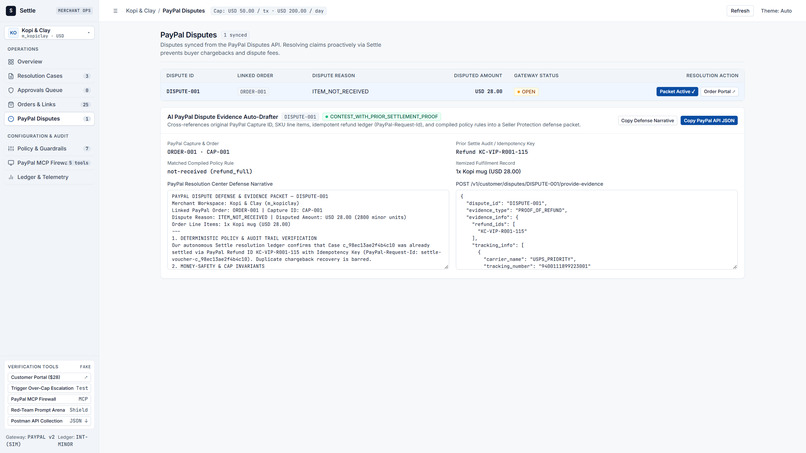806x453 pixels.
Task: Navigate to Orders & Links
Action: pyautogui.click(x=49, y=104)
